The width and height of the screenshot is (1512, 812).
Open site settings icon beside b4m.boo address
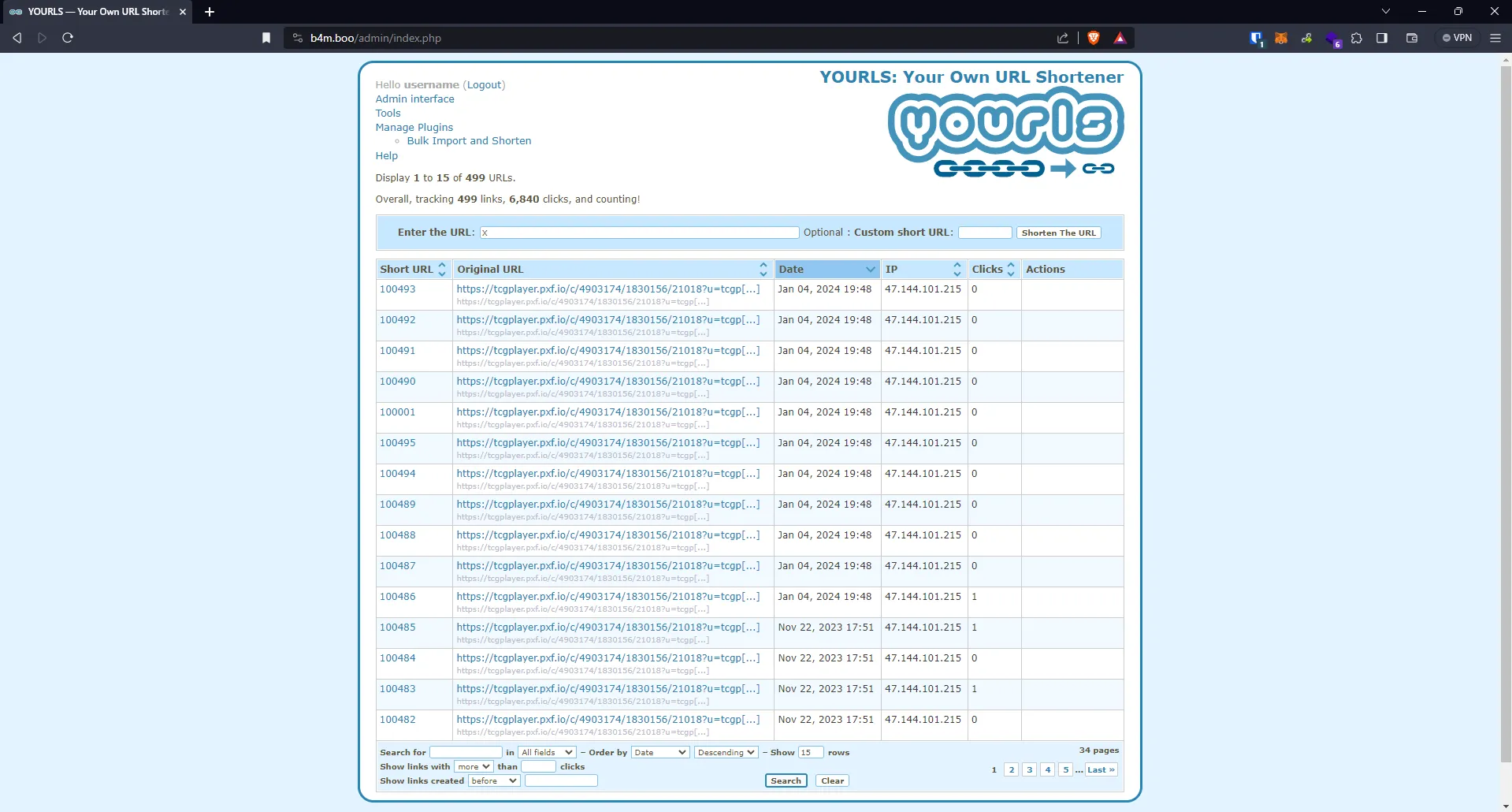pos(298,38)
